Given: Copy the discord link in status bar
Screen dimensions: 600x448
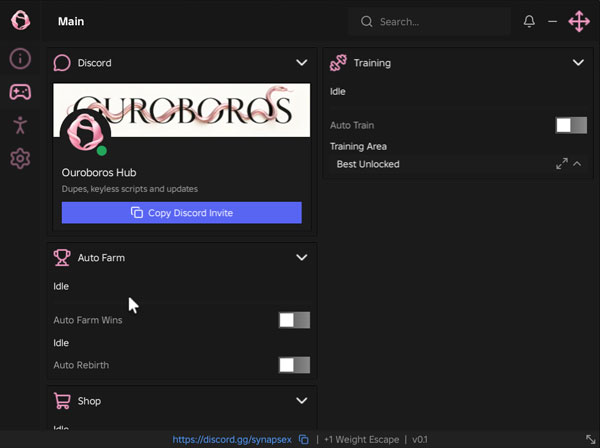Looking at the screenshot, I should click(304, 440).
